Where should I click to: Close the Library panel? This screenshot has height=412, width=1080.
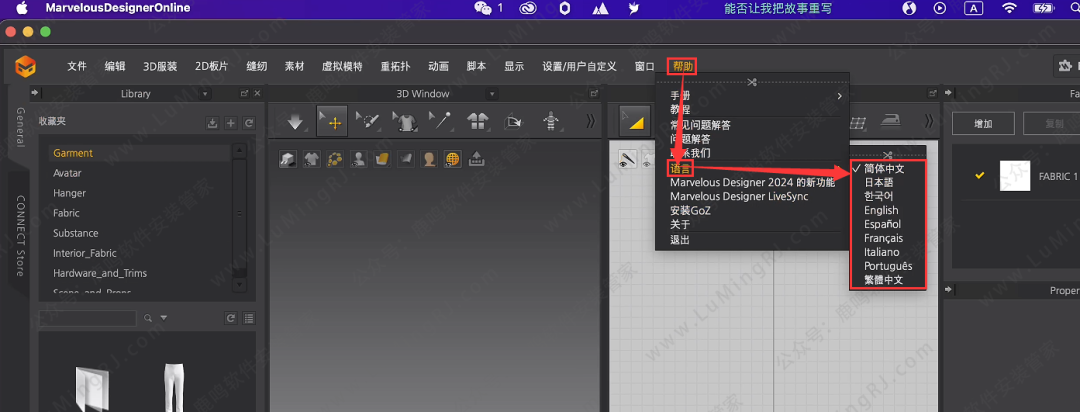[x=258, y=93]
